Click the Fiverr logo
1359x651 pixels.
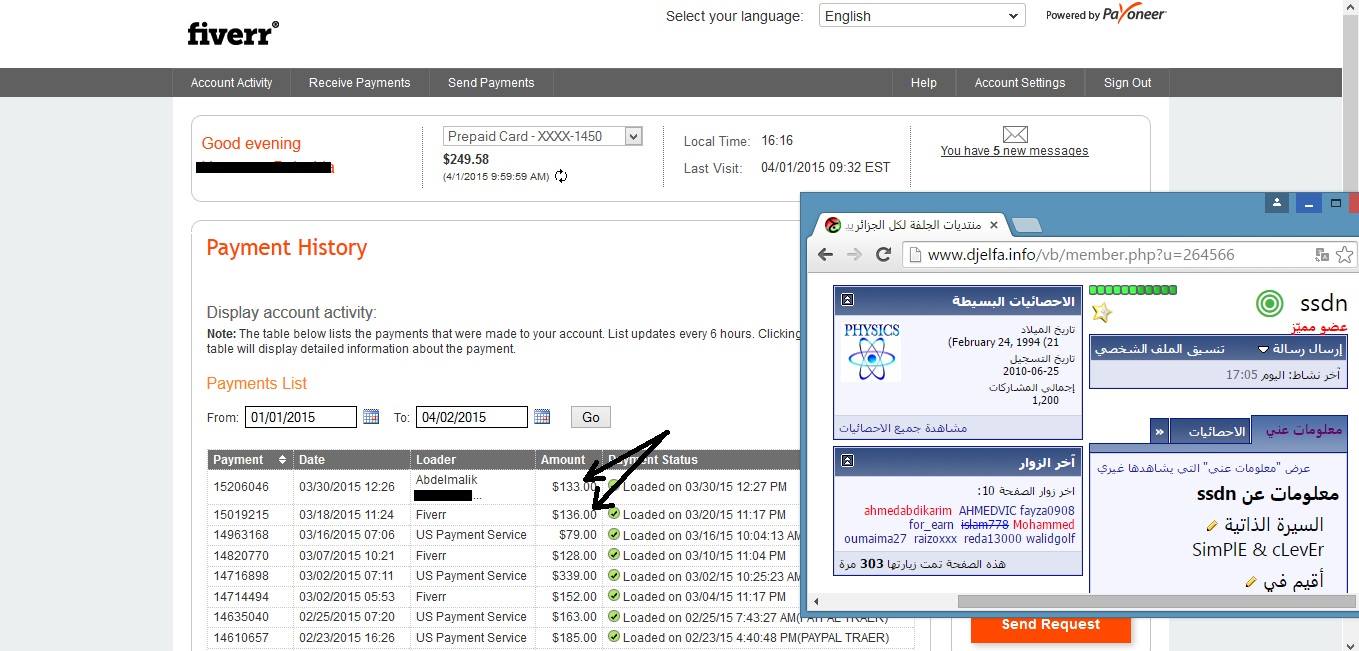(x=233, y=33)
